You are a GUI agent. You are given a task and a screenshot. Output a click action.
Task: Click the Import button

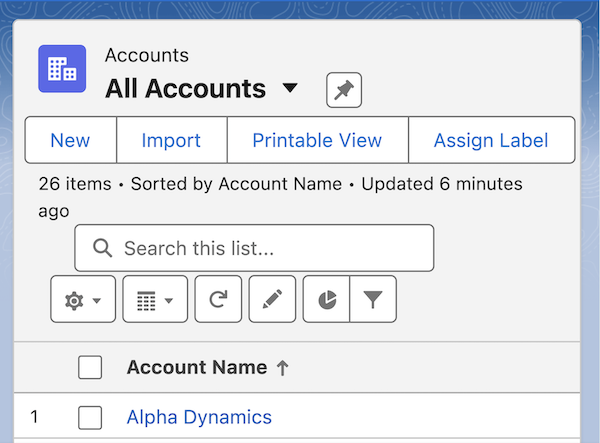pos(171,140)
